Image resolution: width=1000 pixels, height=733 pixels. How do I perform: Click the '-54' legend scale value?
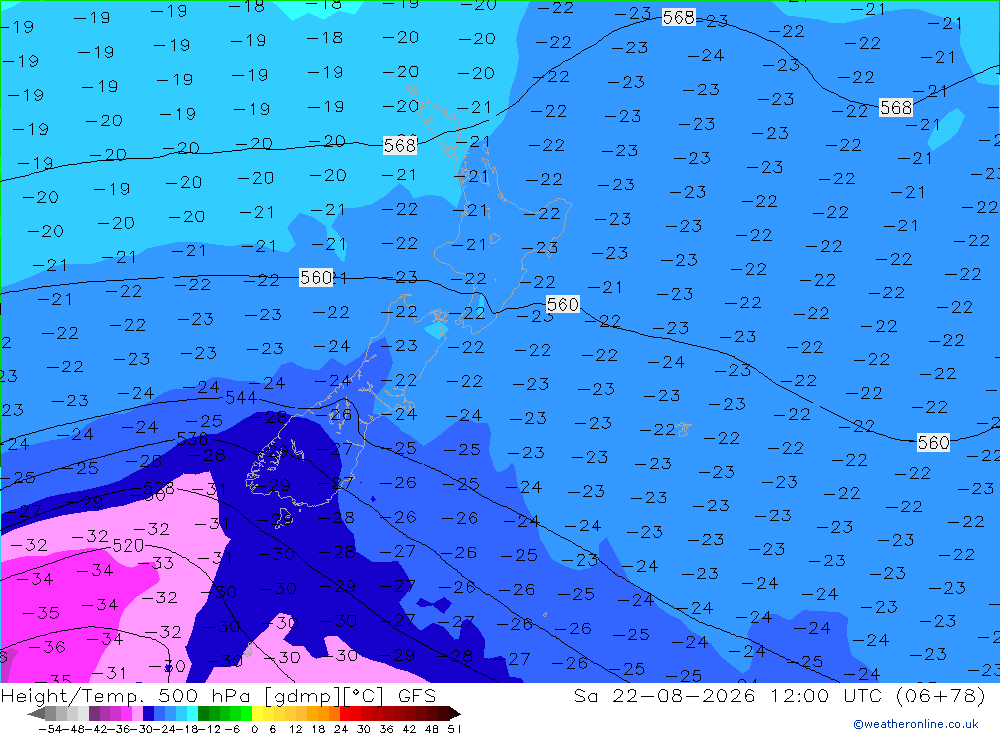50,729
